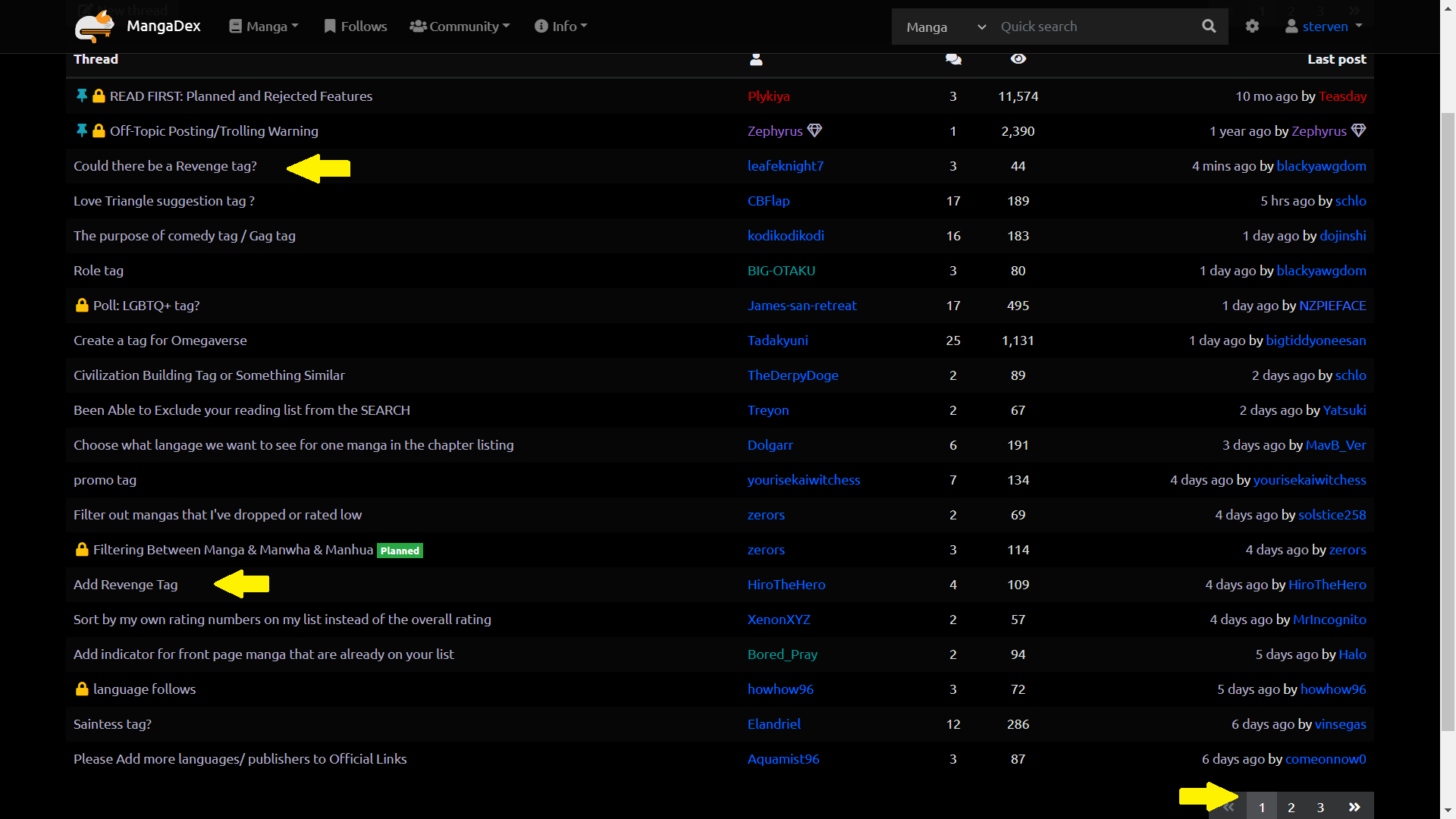Click the Thread column header
Image resolution: width=1456 pixels, height=819 pixels.
(x=96, y=59)
